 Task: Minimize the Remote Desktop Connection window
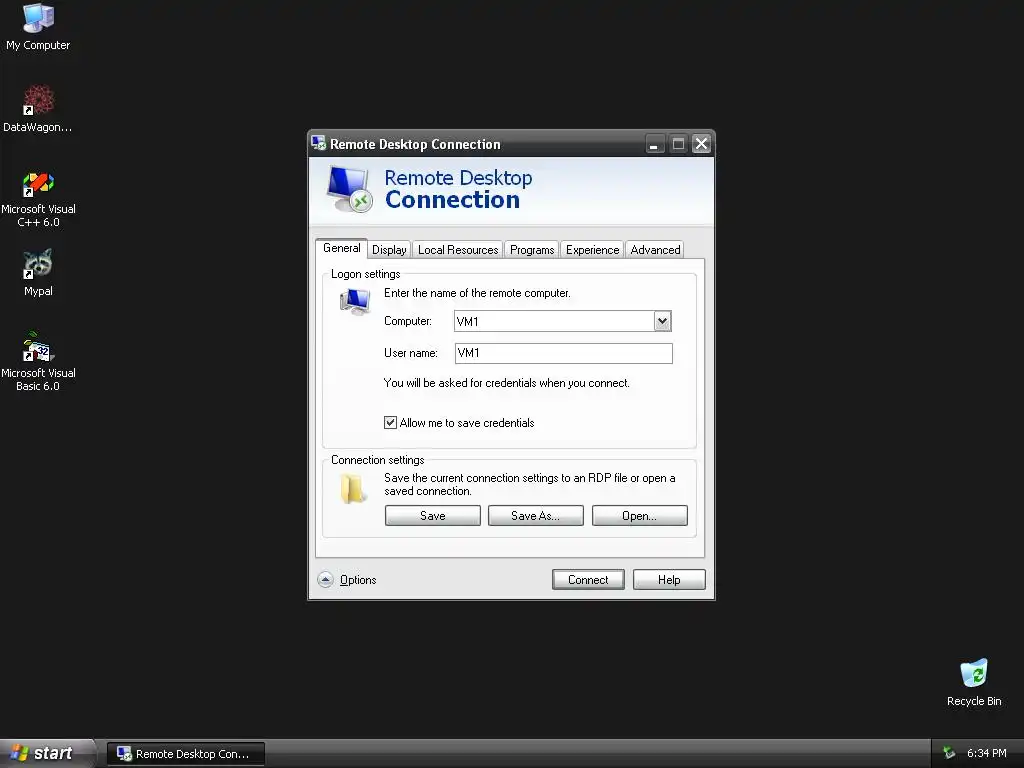pos(654,144)
